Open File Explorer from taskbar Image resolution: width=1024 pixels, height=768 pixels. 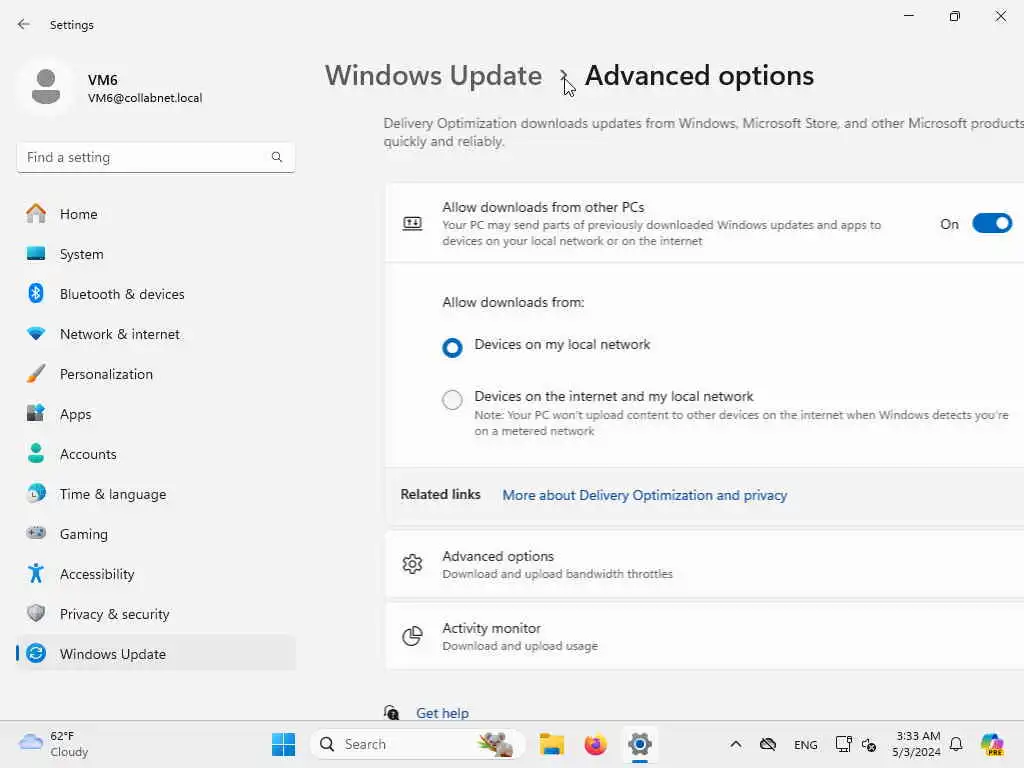coord(552,744)
